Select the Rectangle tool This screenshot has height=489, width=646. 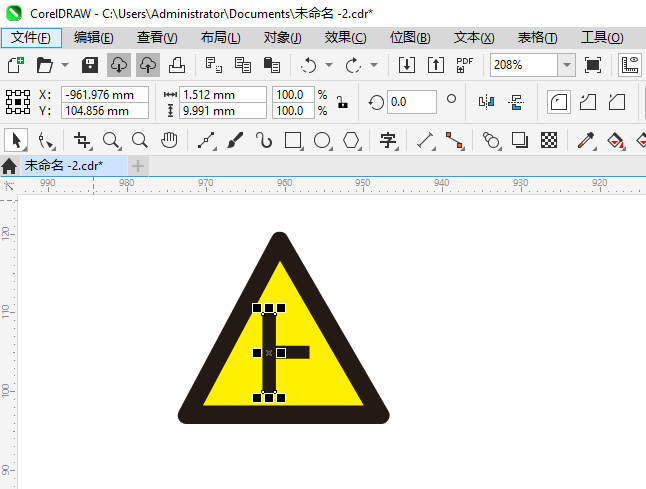click(x=293, y=140)
